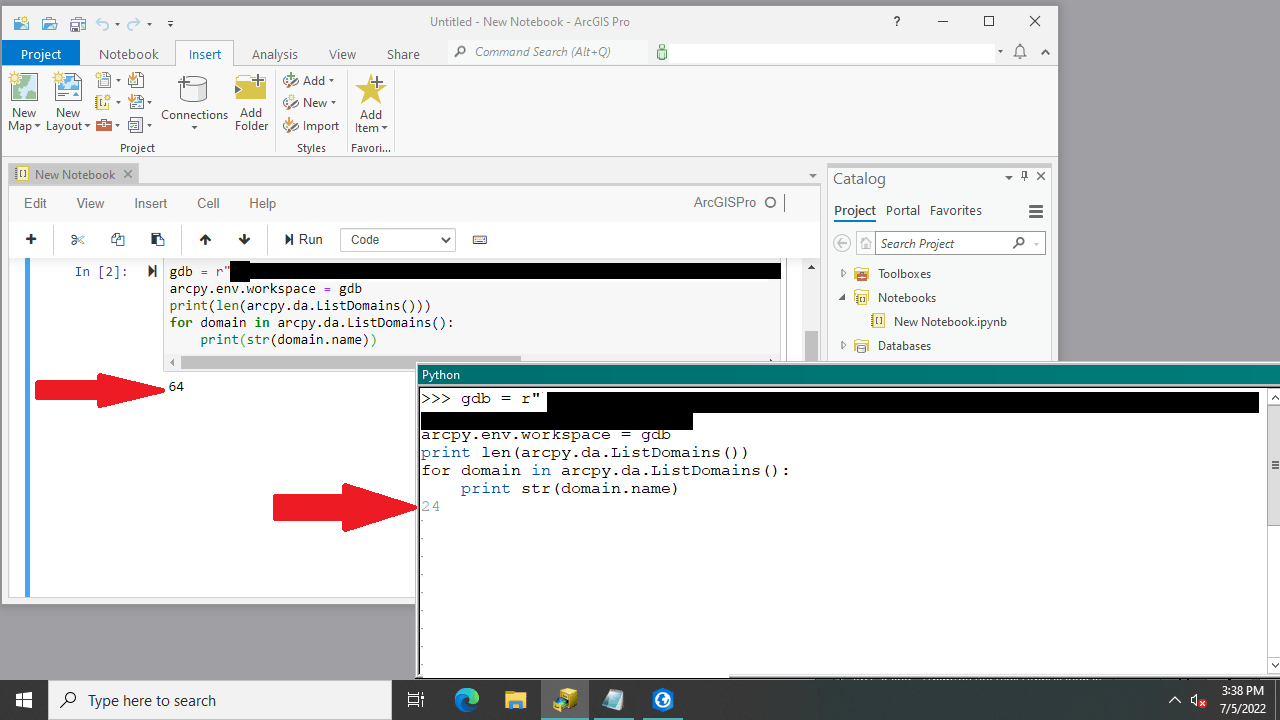Run the notebook cell
This screenshot has width=1280, height=720.
(x=302, y=239)
